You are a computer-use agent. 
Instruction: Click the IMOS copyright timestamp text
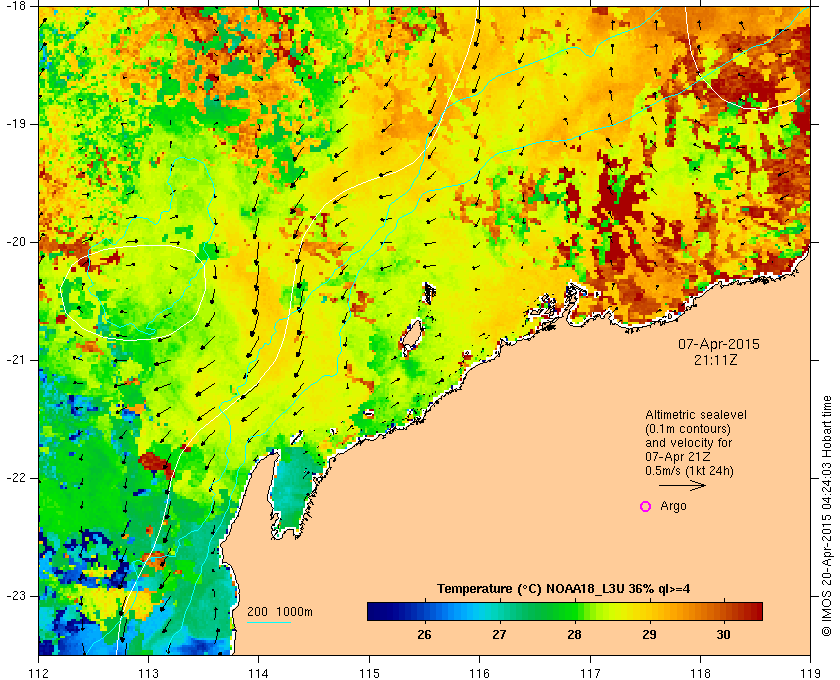tap(827, 517)
